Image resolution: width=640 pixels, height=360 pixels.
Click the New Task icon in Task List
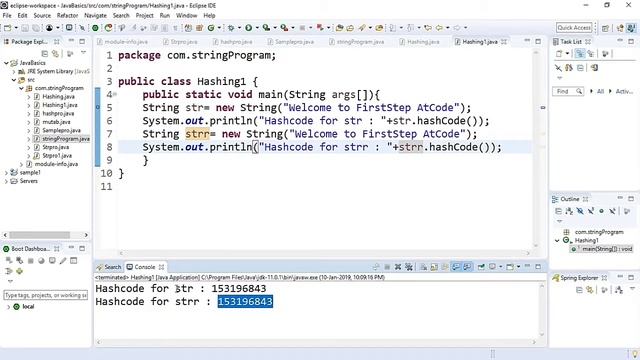(x=559, y=54)
